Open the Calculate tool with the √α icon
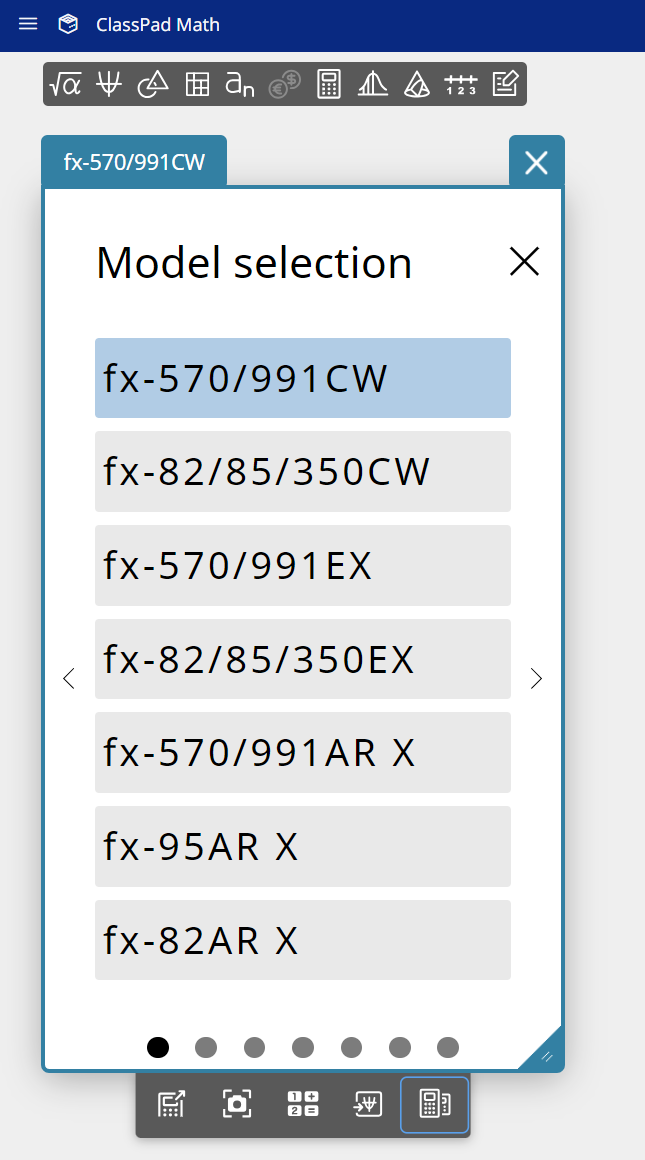Viewport: 645px width, 1160px height. tap(63, 84)
